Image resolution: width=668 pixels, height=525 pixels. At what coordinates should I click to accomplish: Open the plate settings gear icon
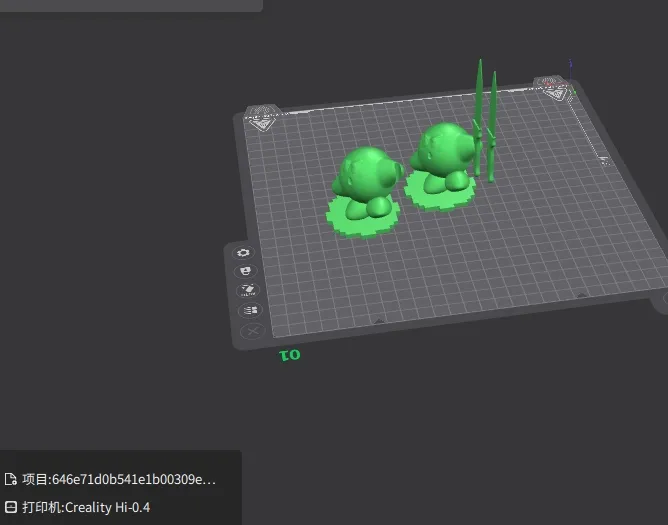[243, 253]
